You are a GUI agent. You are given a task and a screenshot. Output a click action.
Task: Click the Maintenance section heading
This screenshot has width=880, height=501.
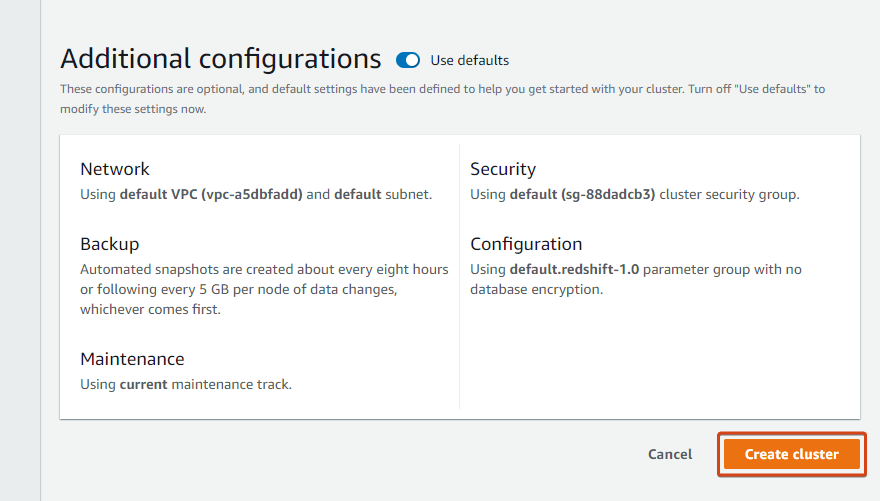pos(132,359)
